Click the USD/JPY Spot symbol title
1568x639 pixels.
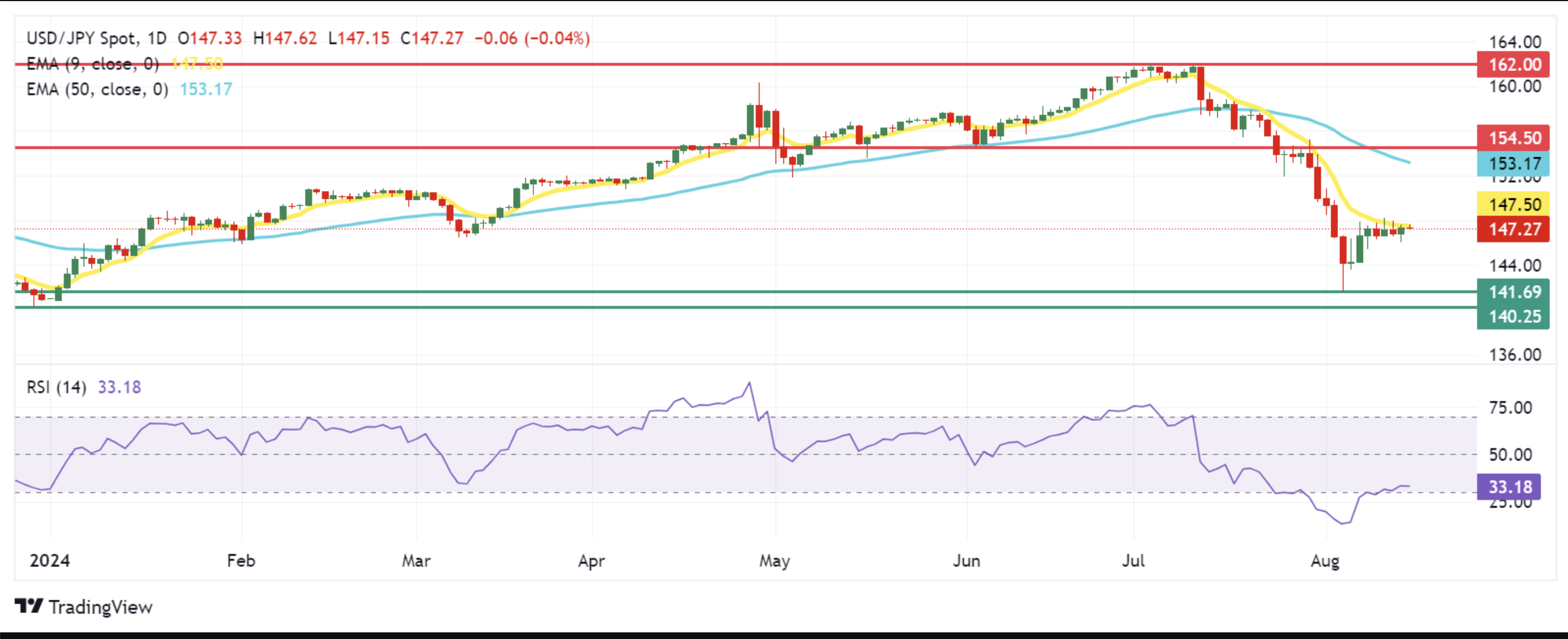pyautogui.click(x=81, y=38)
